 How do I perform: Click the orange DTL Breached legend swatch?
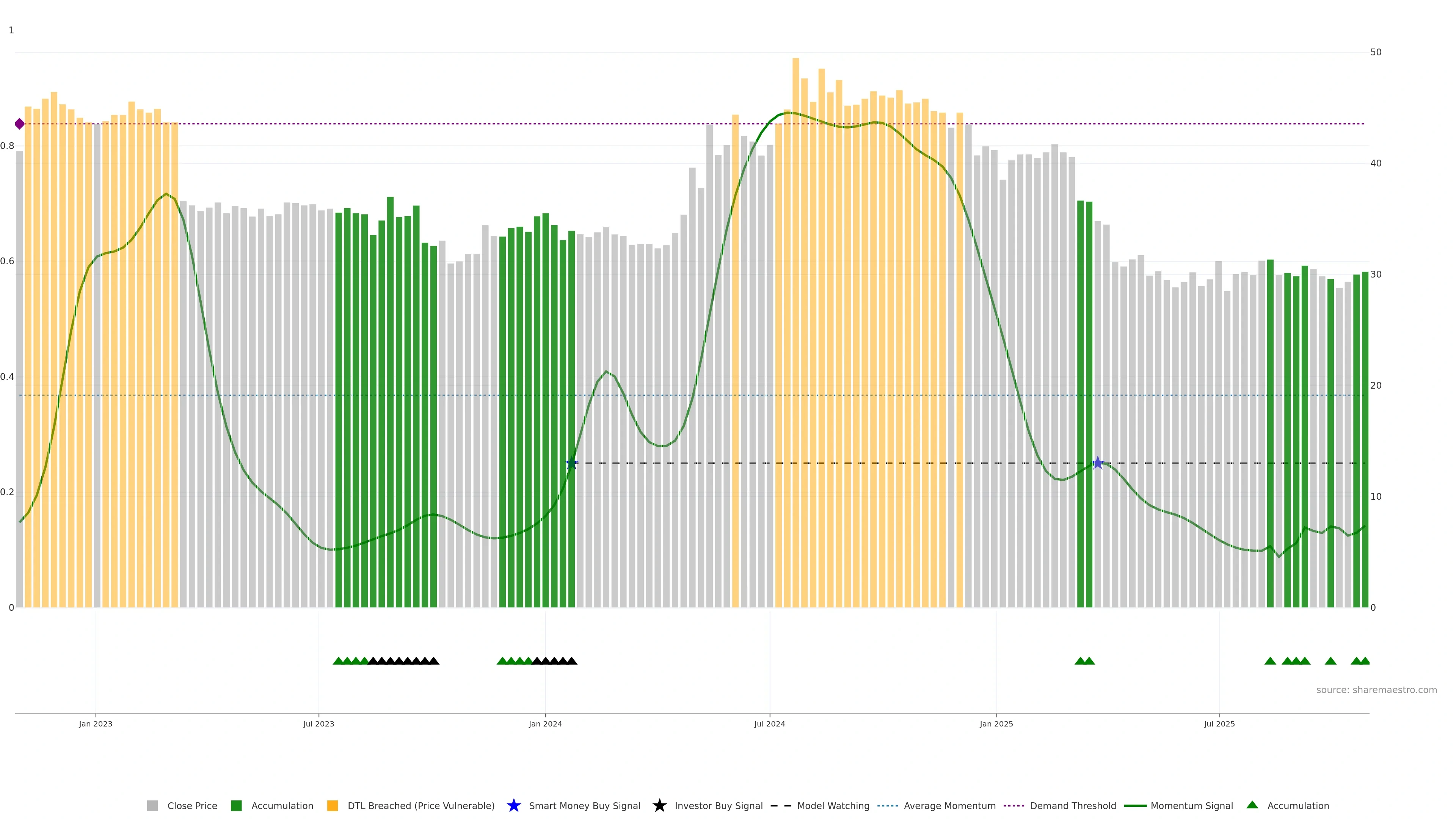tap(333, 805)
